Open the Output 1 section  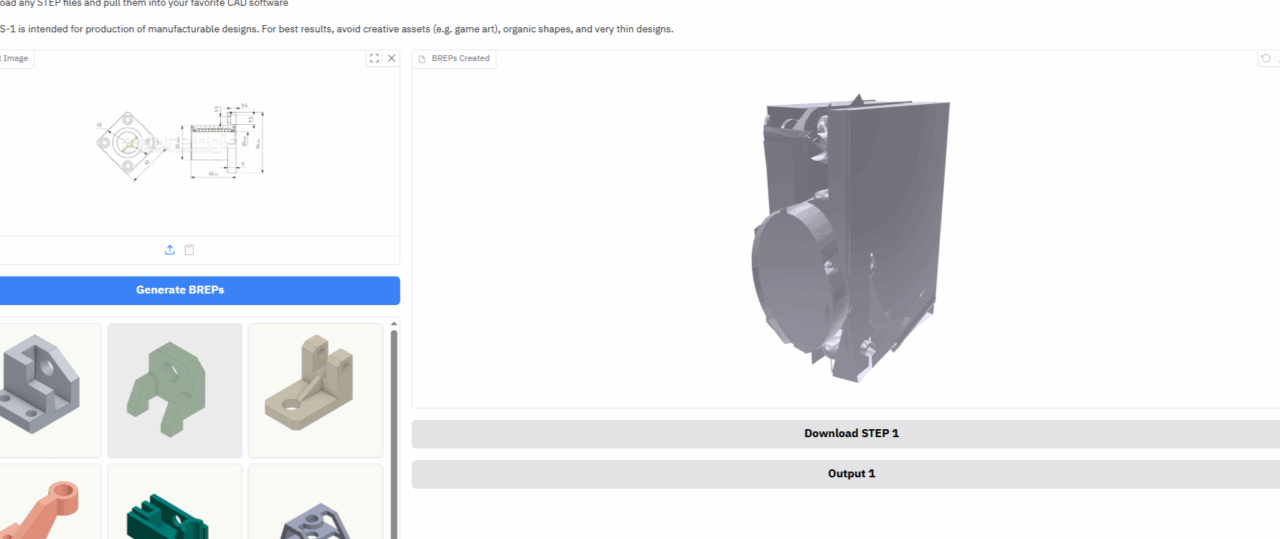[x=850, y=474]
